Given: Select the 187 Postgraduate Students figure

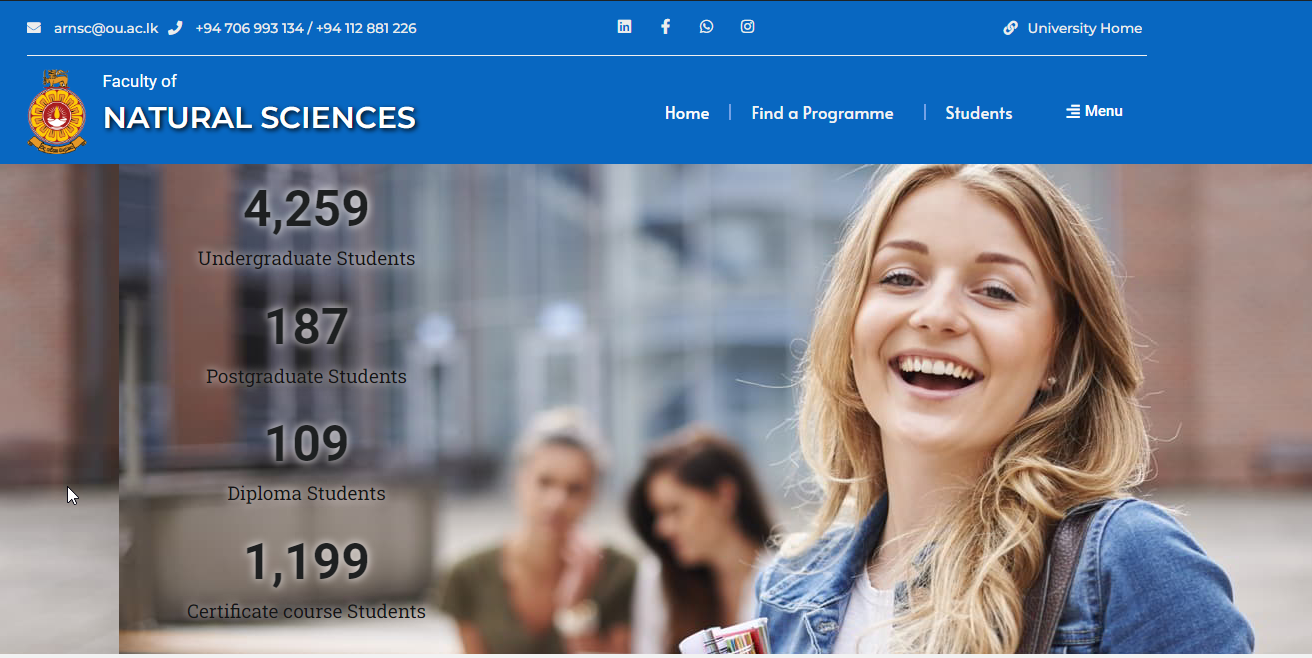Looking at the screenshot, I should [306, 328].
